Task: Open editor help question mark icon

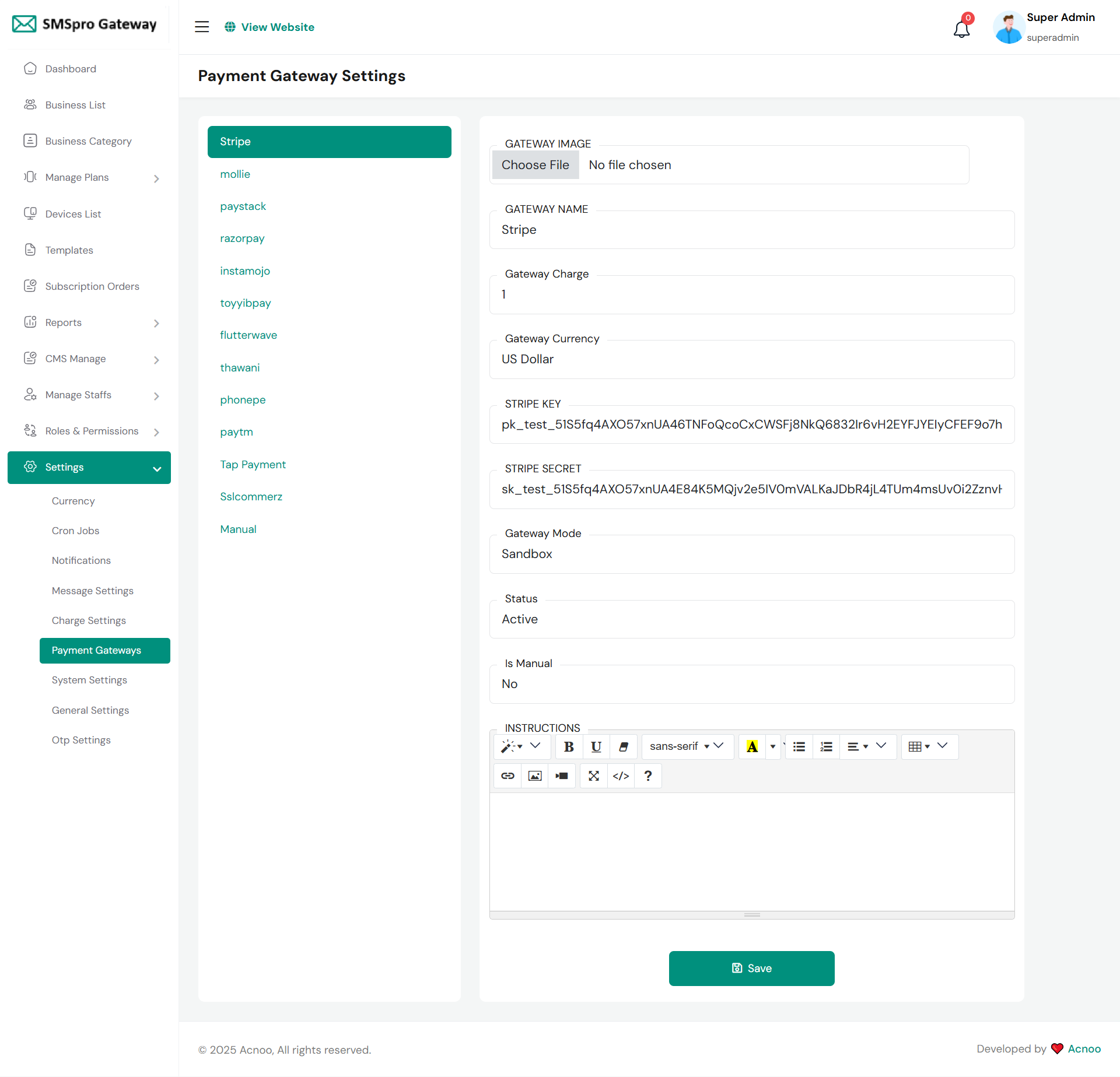Action: [647, 776]
